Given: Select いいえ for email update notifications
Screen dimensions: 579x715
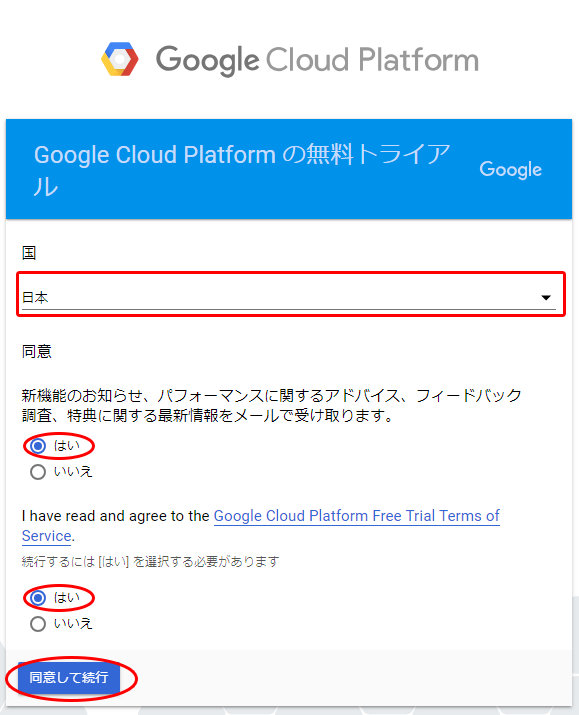Looking at the screenshot, I should (38, 472).
